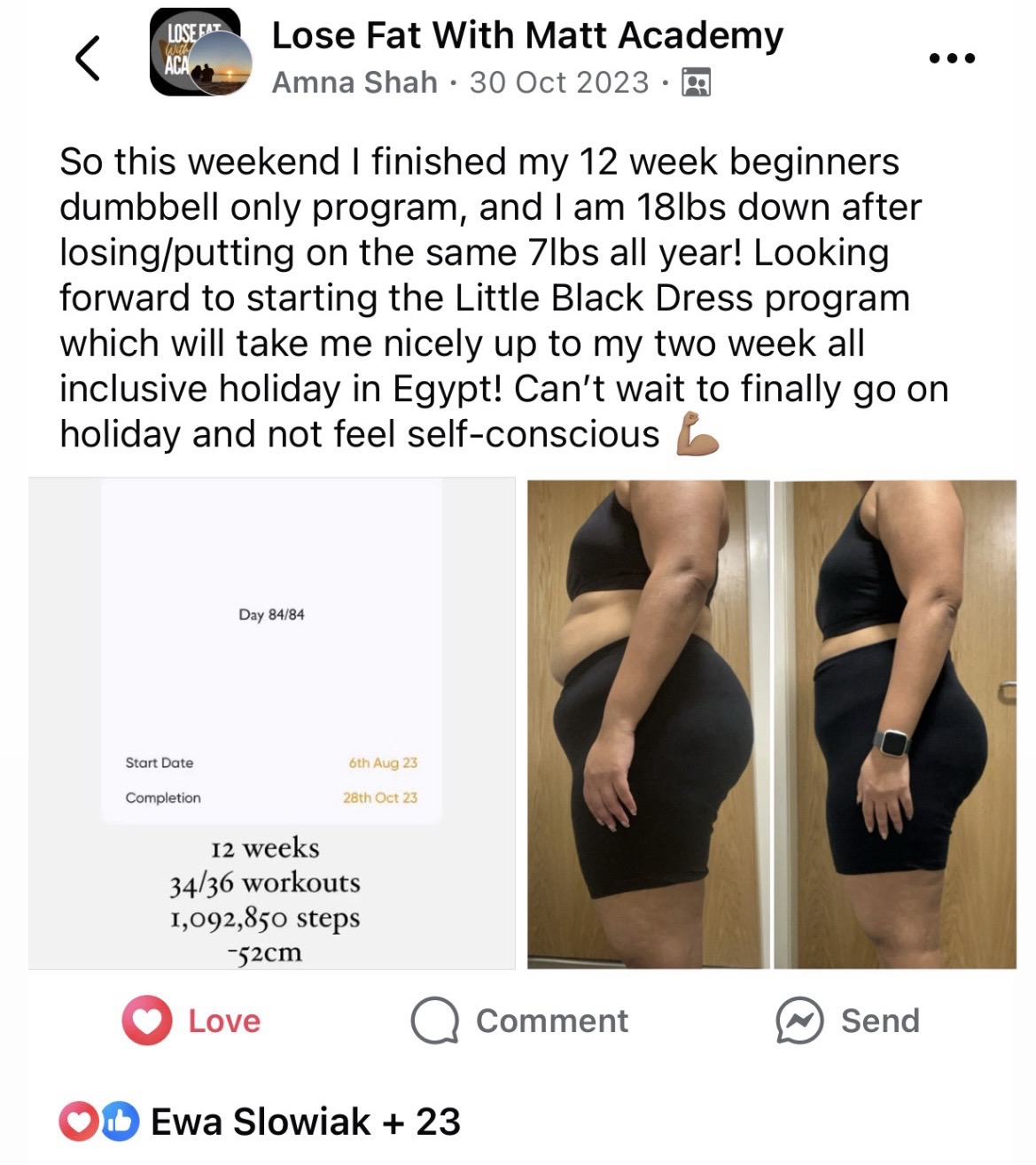Click the Send button label

(880, 1021)
